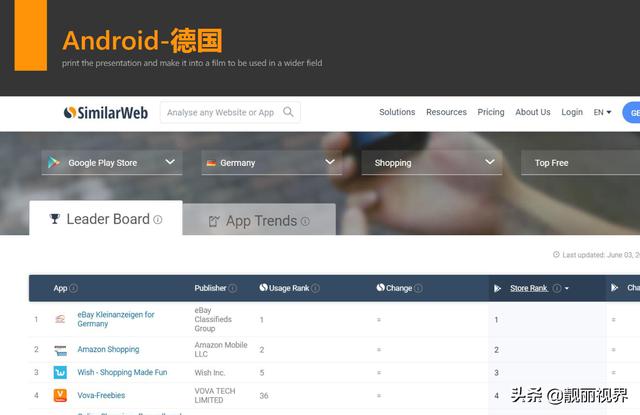This screenshot has height=415, width=640.
Task: Click the usage Change column info icon
Action: [x=418, y=288]
